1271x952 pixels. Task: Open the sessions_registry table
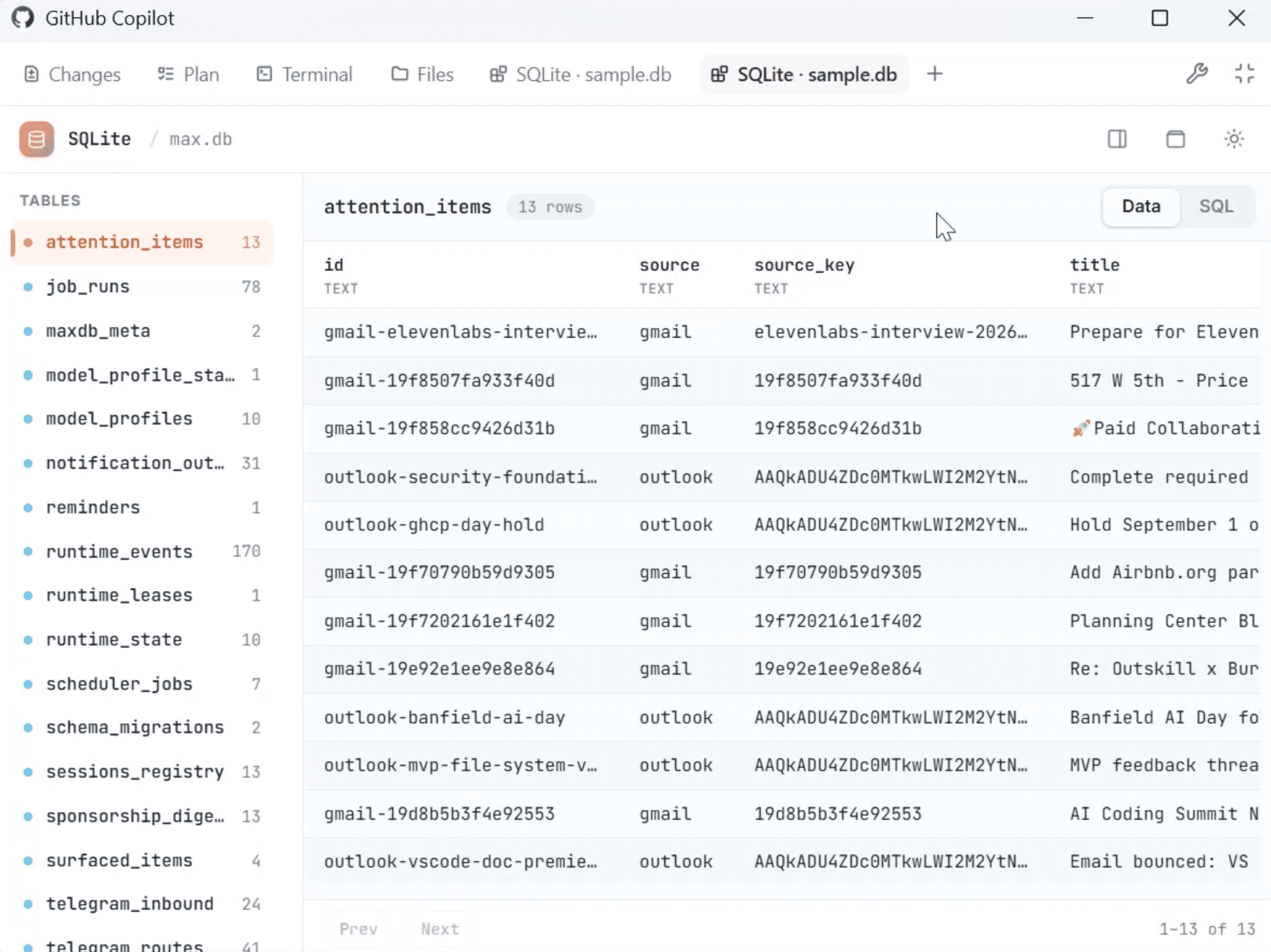(x=142, y=772)
